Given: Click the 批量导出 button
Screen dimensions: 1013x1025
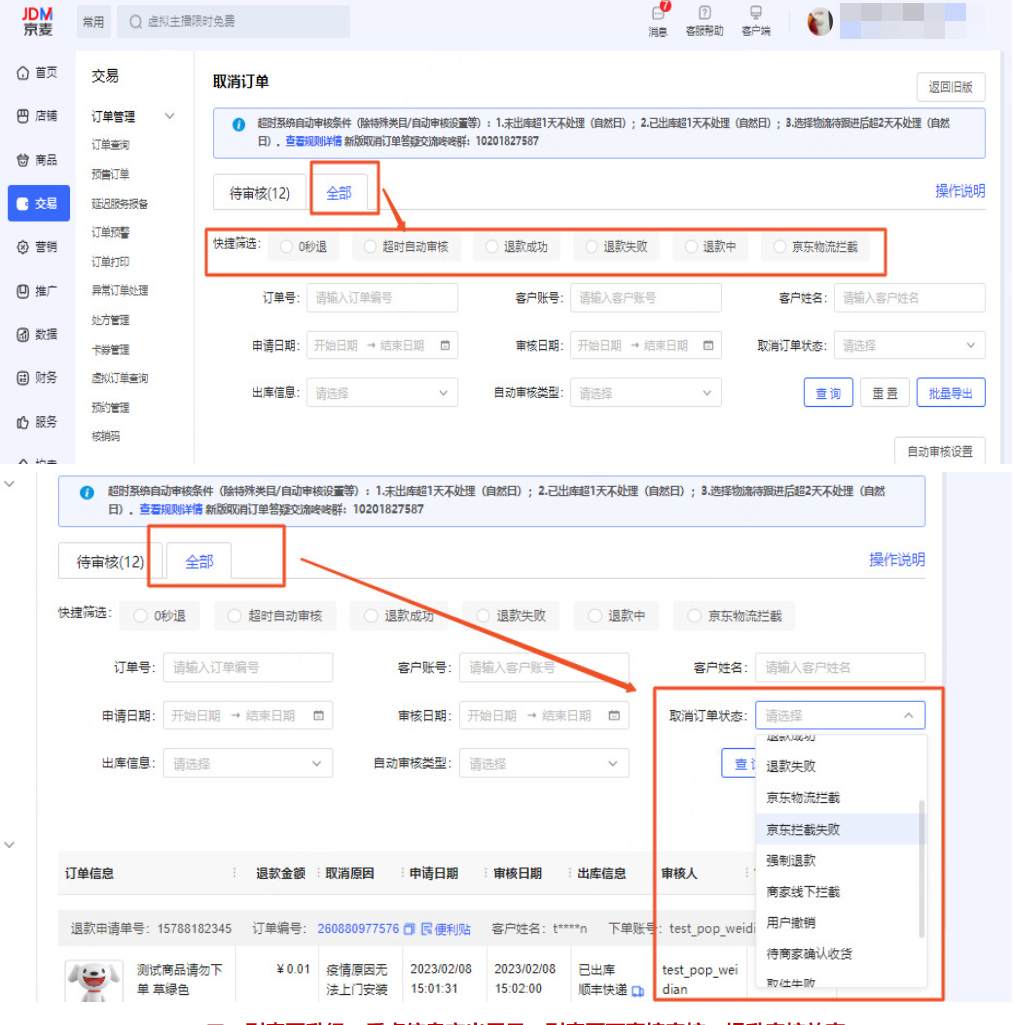Looking at the screenshot, I should (950, 392).
